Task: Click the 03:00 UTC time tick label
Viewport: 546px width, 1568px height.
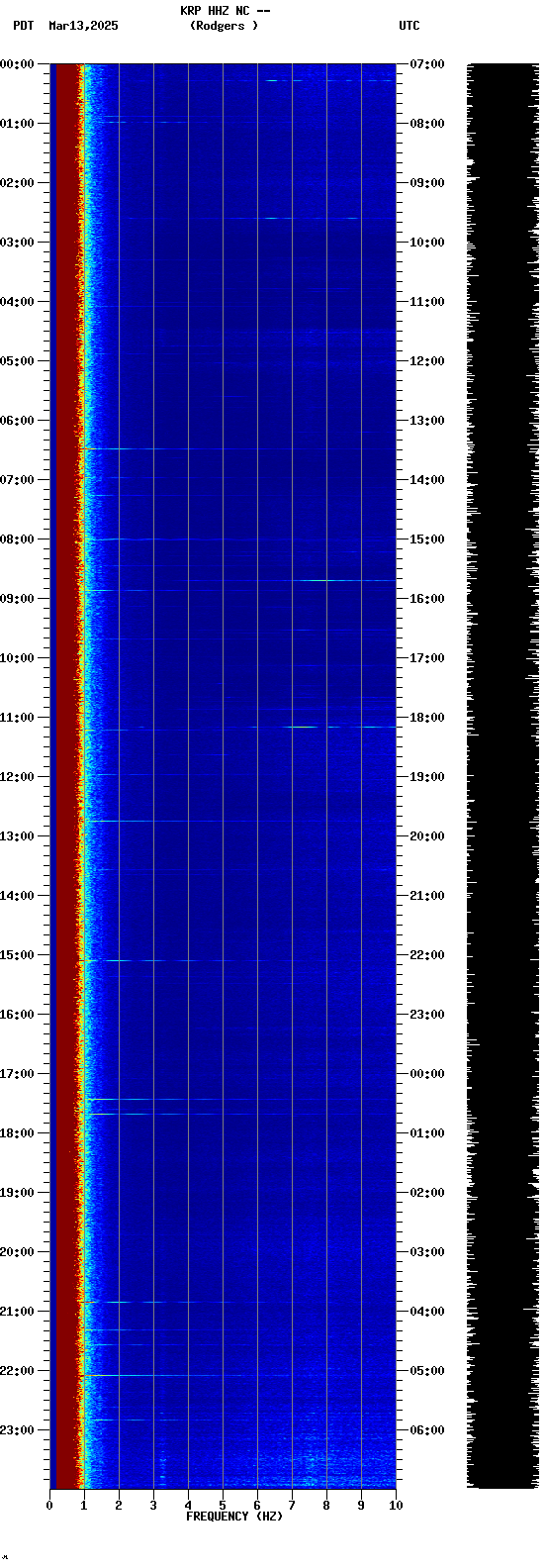Action: [x=427, y=1252]
